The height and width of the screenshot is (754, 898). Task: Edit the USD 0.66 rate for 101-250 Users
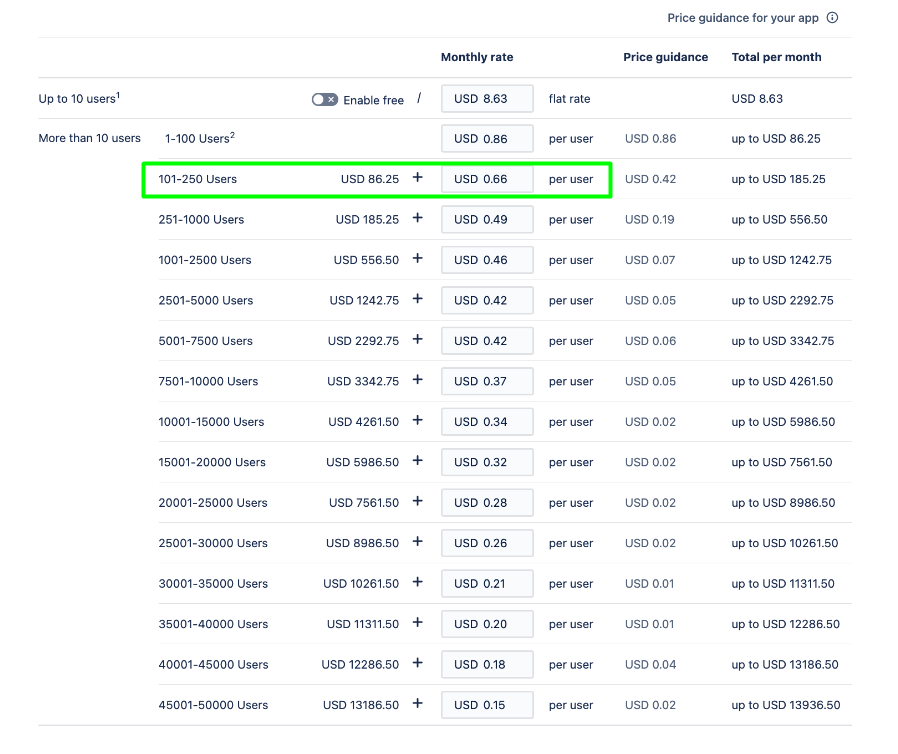tap(487, 179)
